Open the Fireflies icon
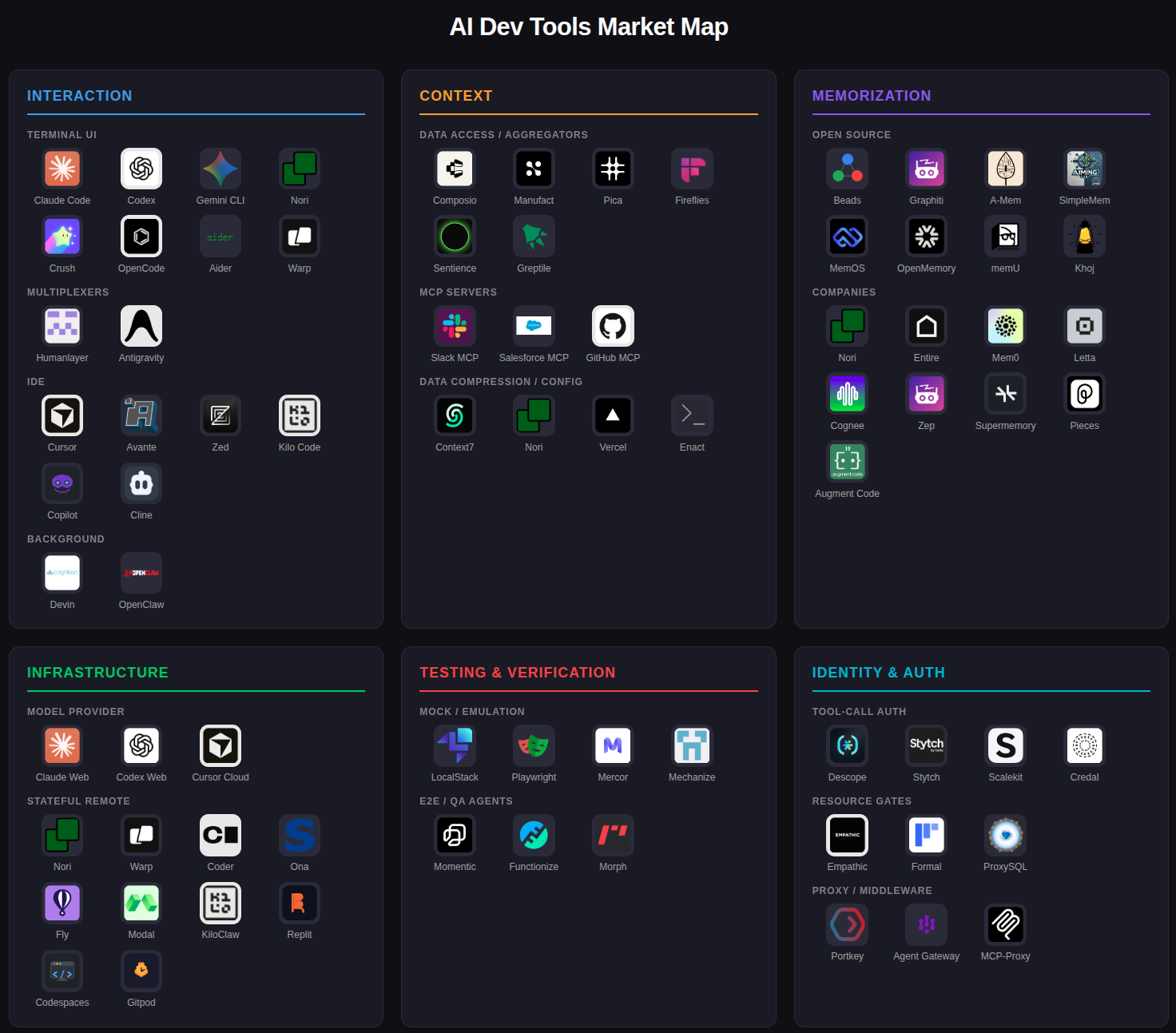The height and width of the screenshot is (1033, 1176). [x=692, y=169]
